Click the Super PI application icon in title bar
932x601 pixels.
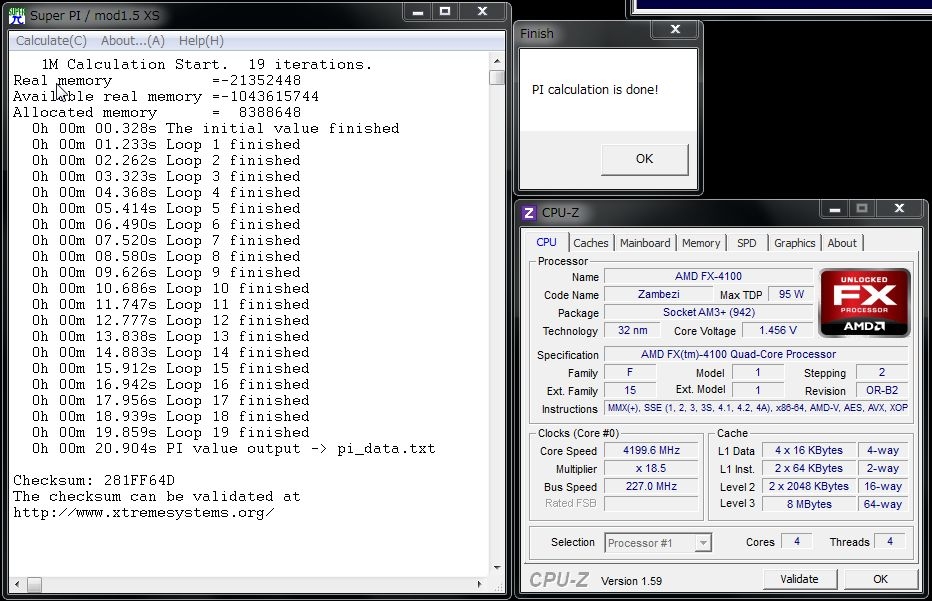(x=17, y=15)
